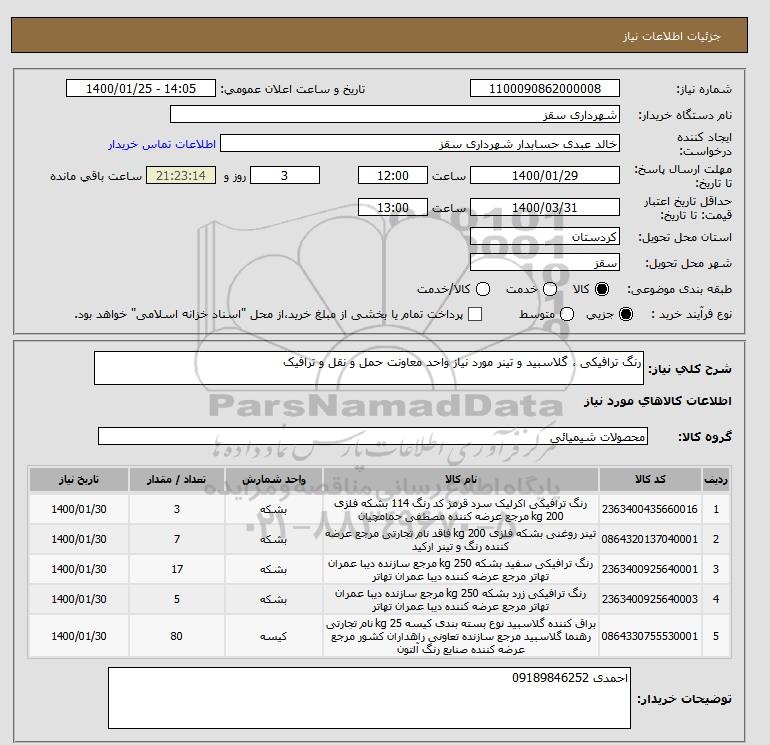Viewport: 770px width, 745px height.
Task: Click the کد کالا column header
Action: pos(650,479)
